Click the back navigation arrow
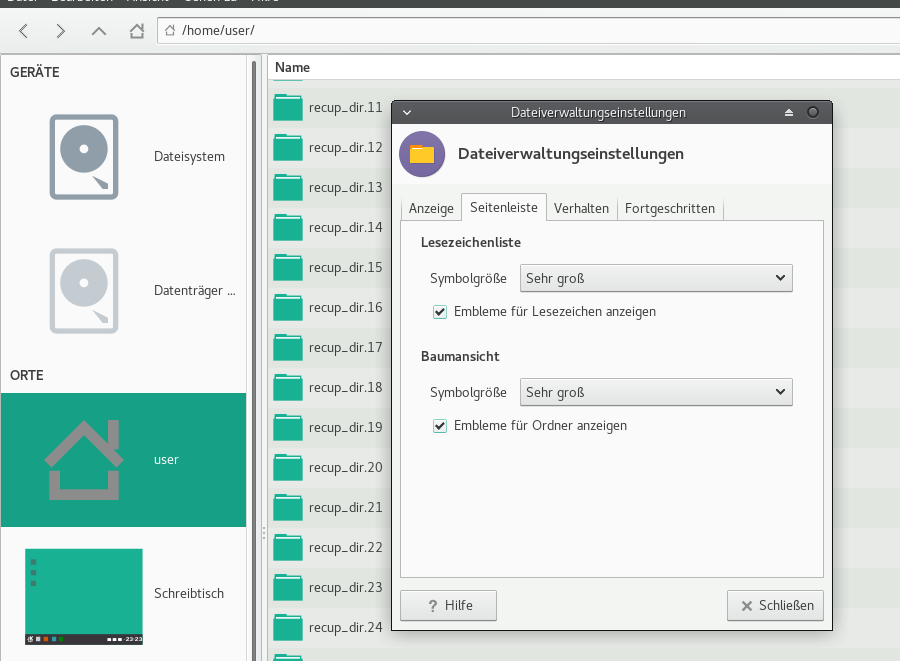 tap(24, 31)
